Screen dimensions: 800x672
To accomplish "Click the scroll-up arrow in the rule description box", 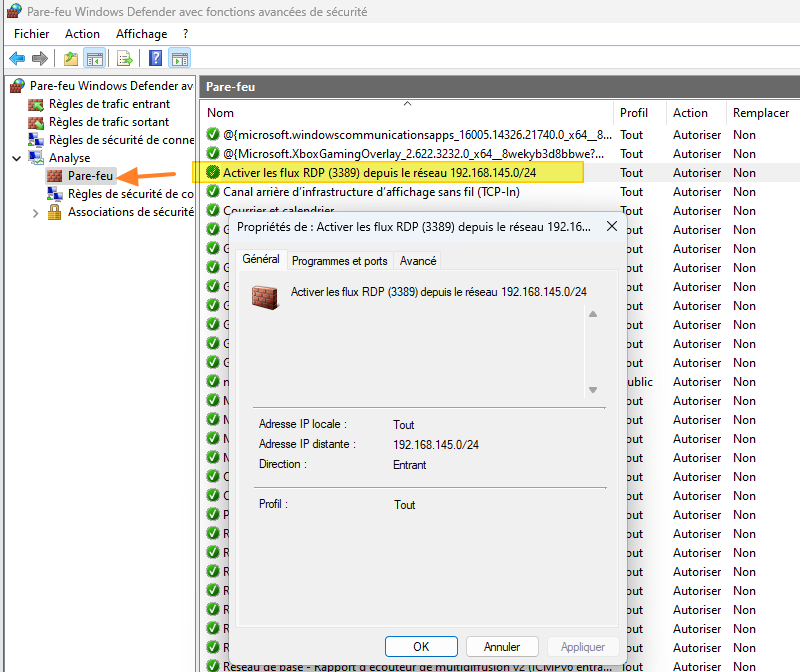I will tap(592, 313).
